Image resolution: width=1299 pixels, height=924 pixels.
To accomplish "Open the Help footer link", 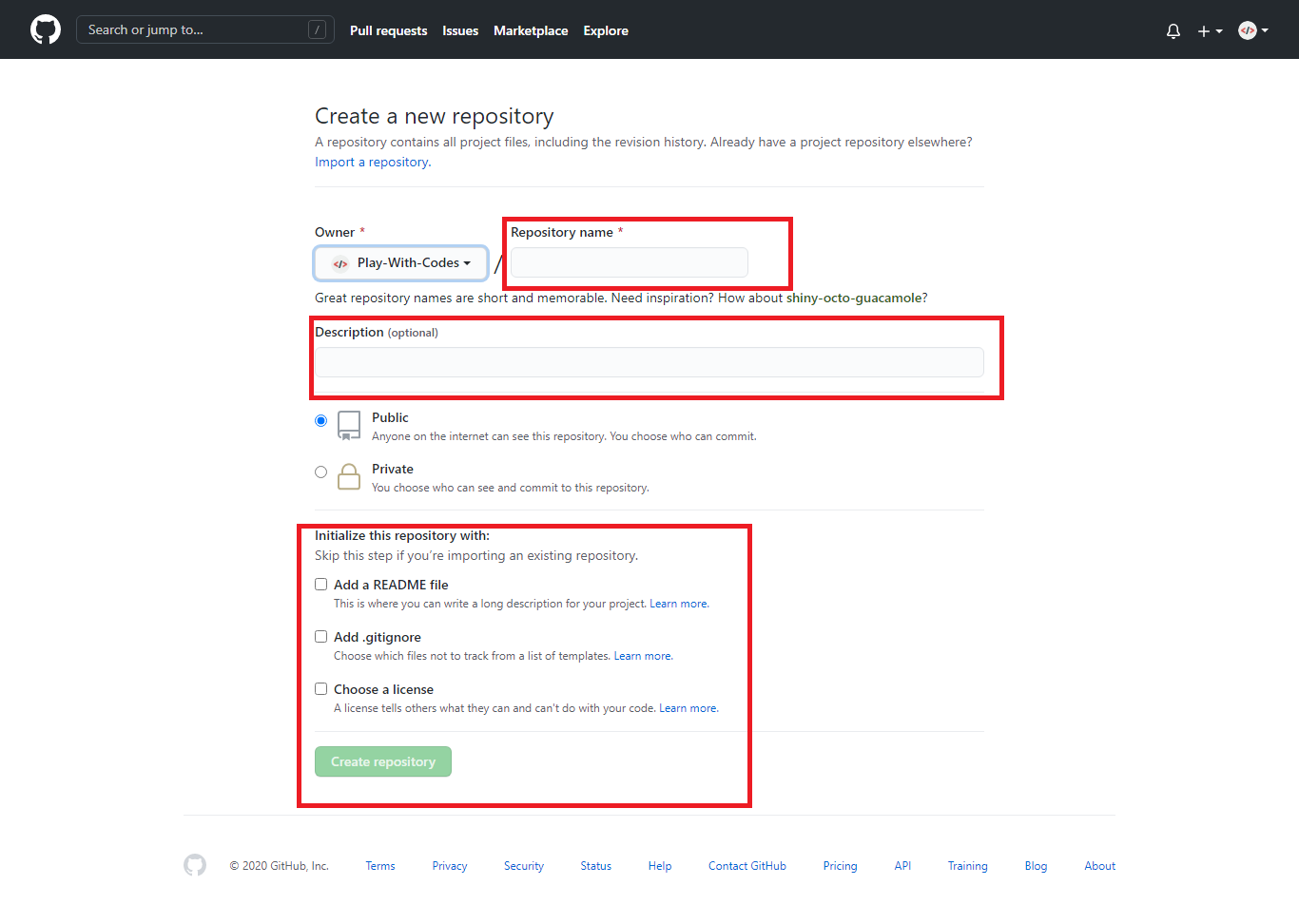I will pos(660,866).
